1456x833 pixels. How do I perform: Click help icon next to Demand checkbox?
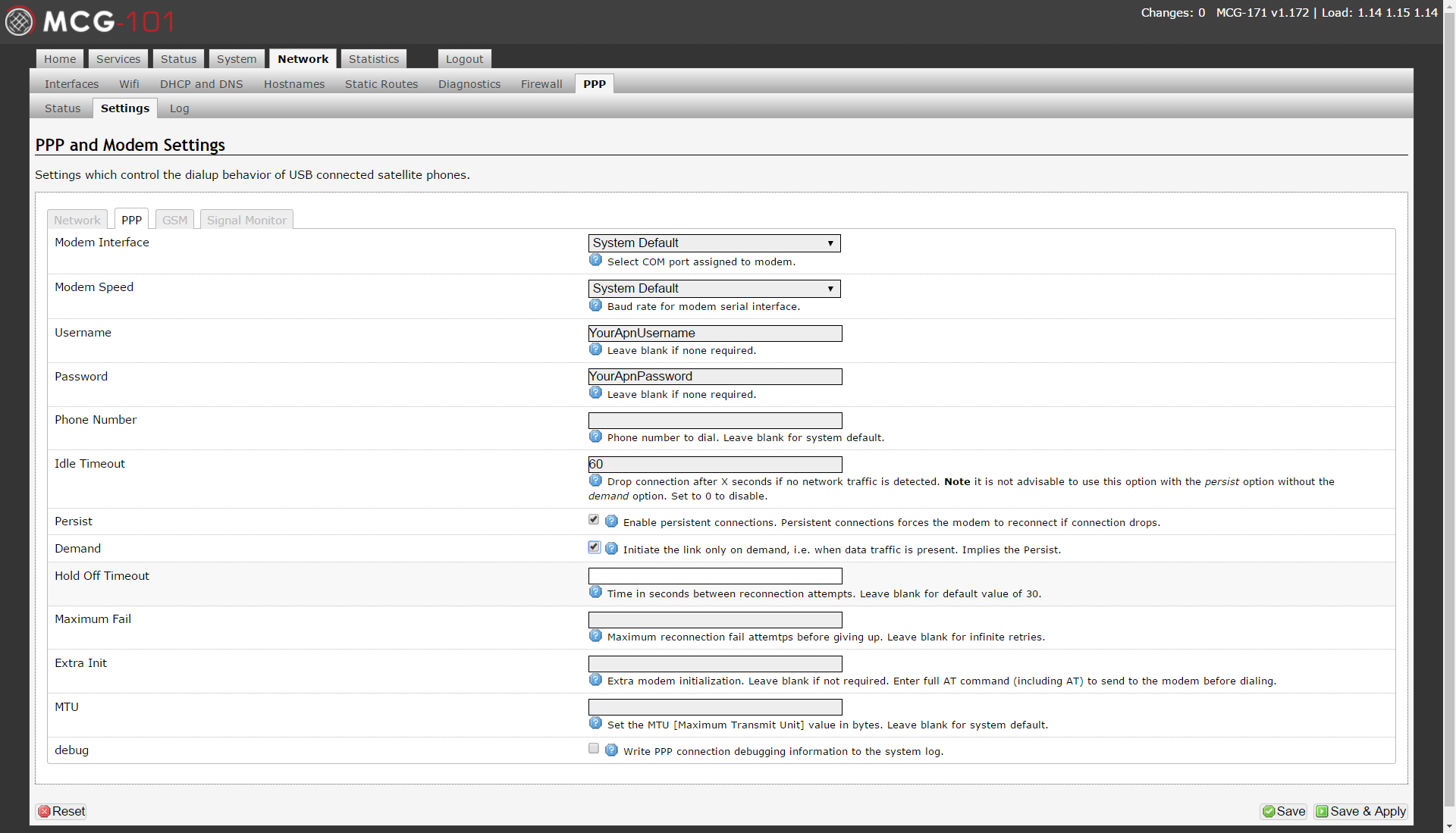(611, 549)
